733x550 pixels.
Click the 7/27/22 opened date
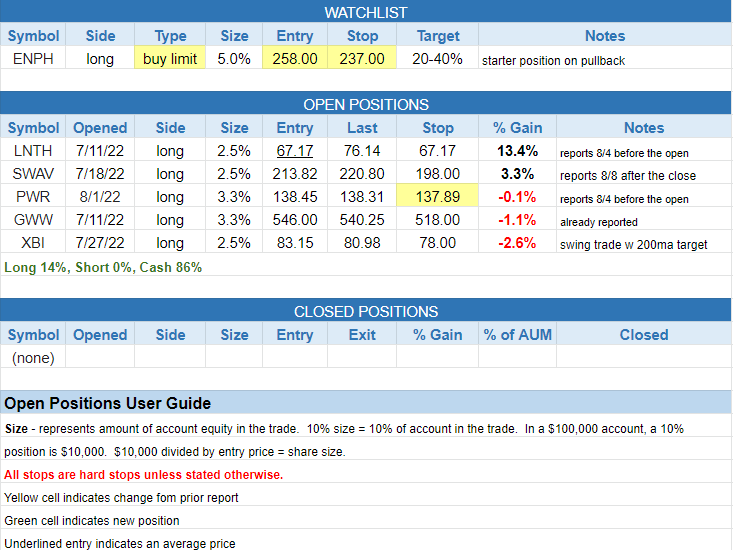coord(100,243)
